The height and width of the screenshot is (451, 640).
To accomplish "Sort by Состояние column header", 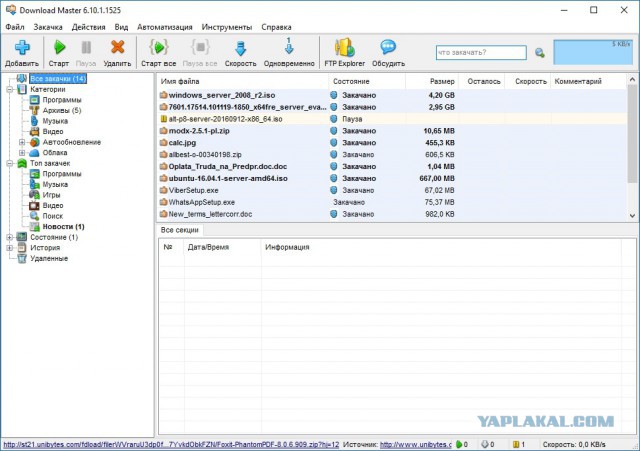I will click(x=367, y=82).
